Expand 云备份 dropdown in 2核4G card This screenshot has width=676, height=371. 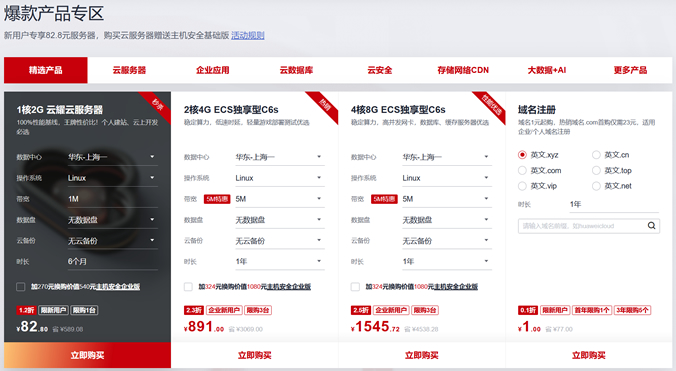280,240
